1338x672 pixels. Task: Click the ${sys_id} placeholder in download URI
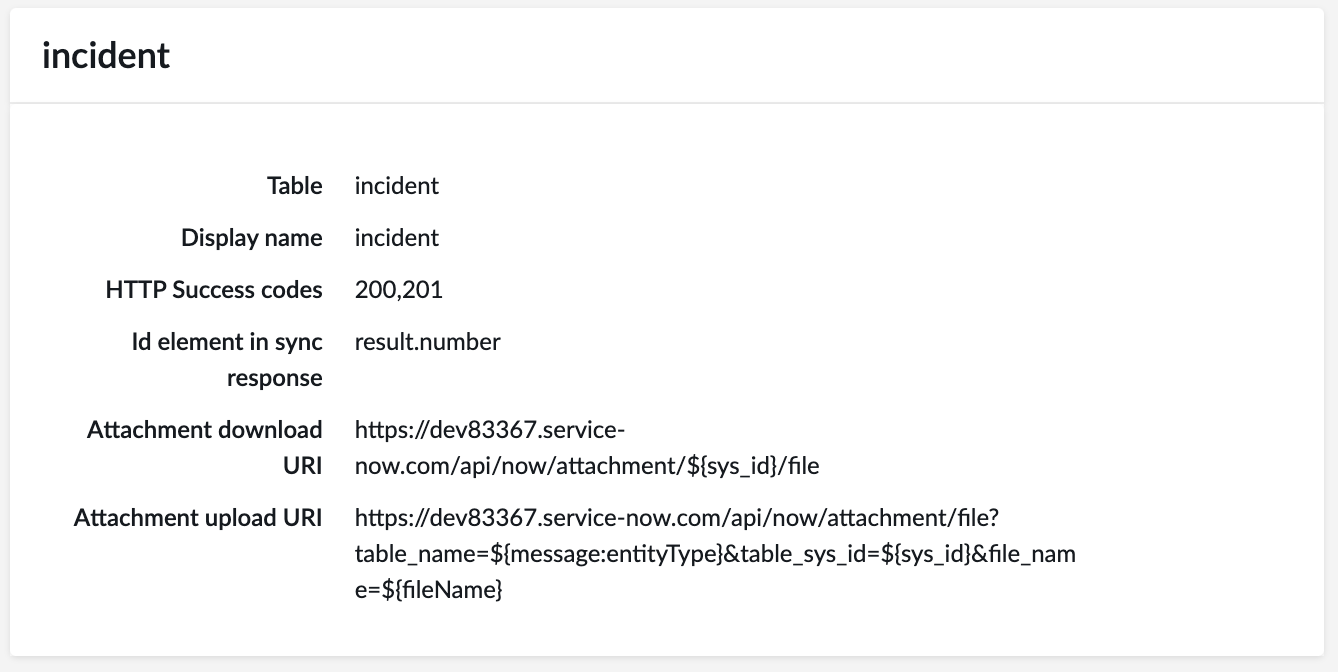tap(728, 466)
